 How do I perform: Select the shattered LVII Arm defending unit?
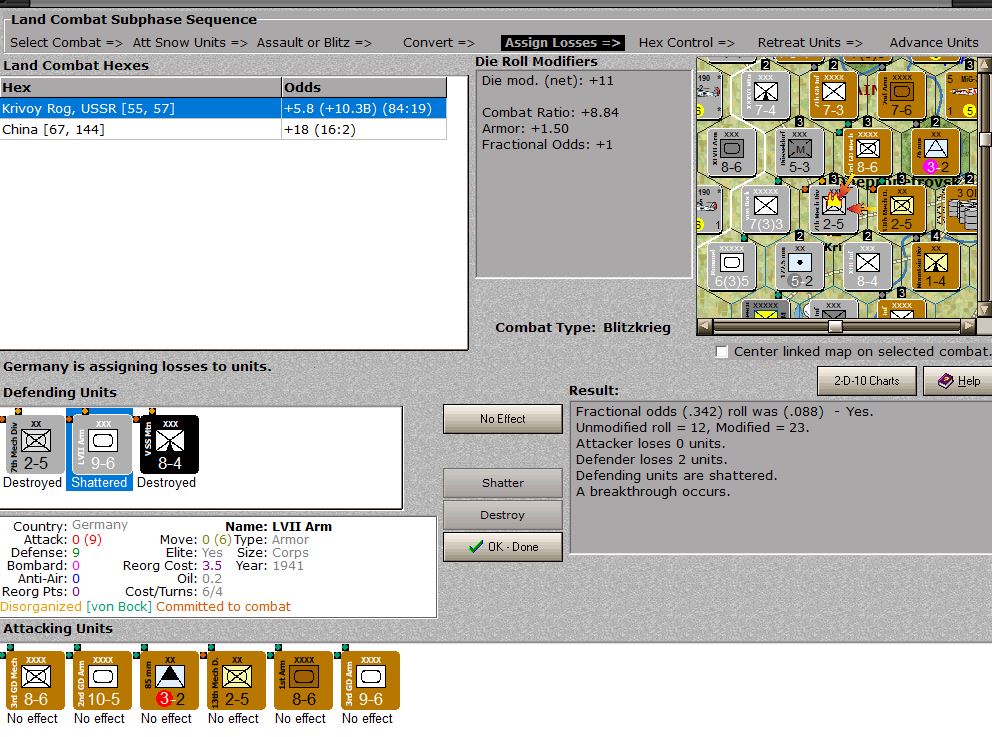pyautogui.click(x=102, y=445)
